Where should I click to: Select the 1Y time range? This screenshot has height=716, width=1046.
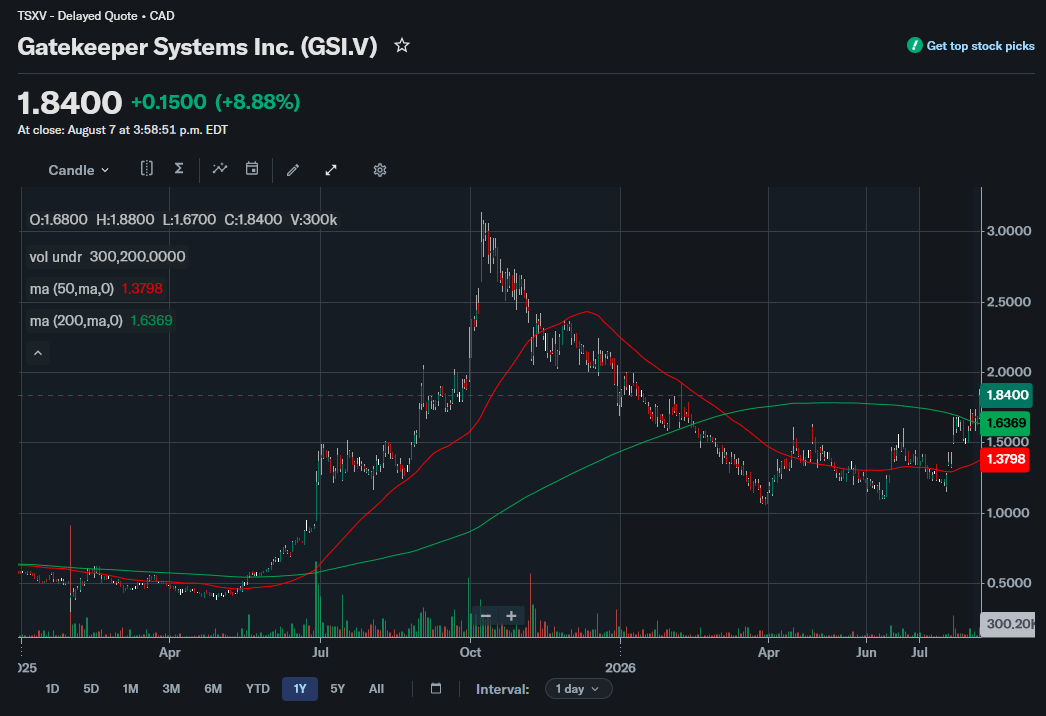pyautogui.click(x=300, y=689)
